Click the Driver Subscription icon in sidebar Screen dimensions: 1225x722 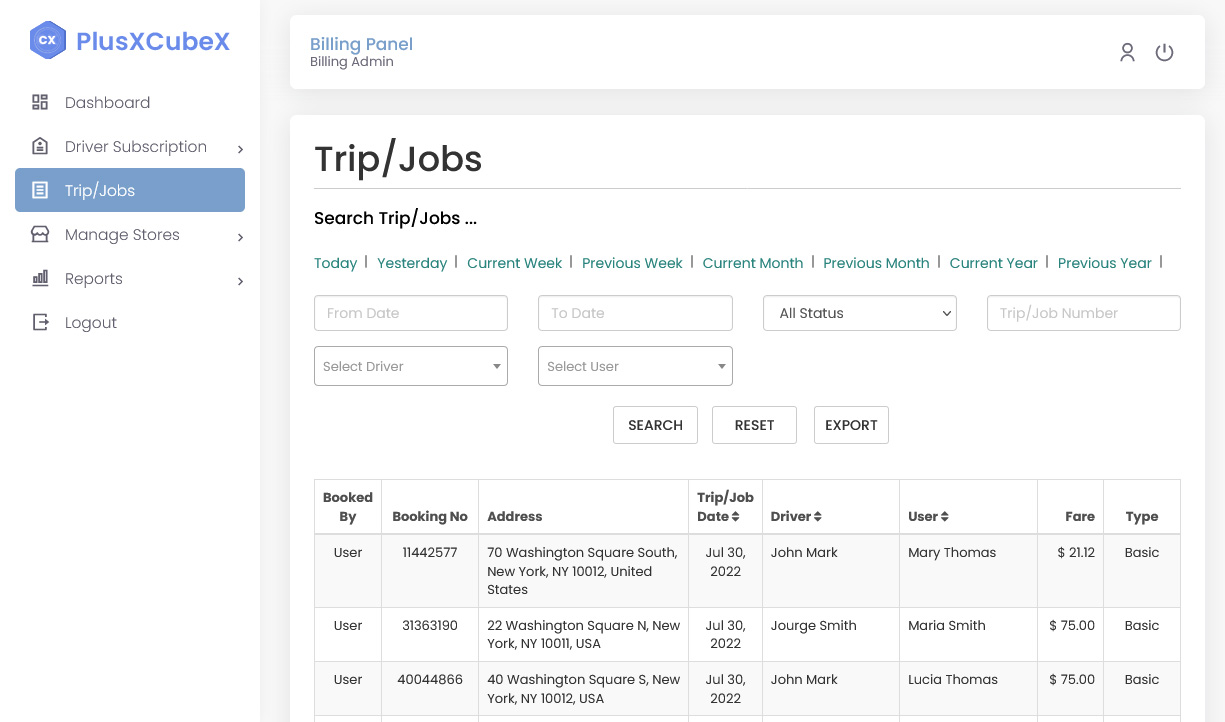point(40,146)
